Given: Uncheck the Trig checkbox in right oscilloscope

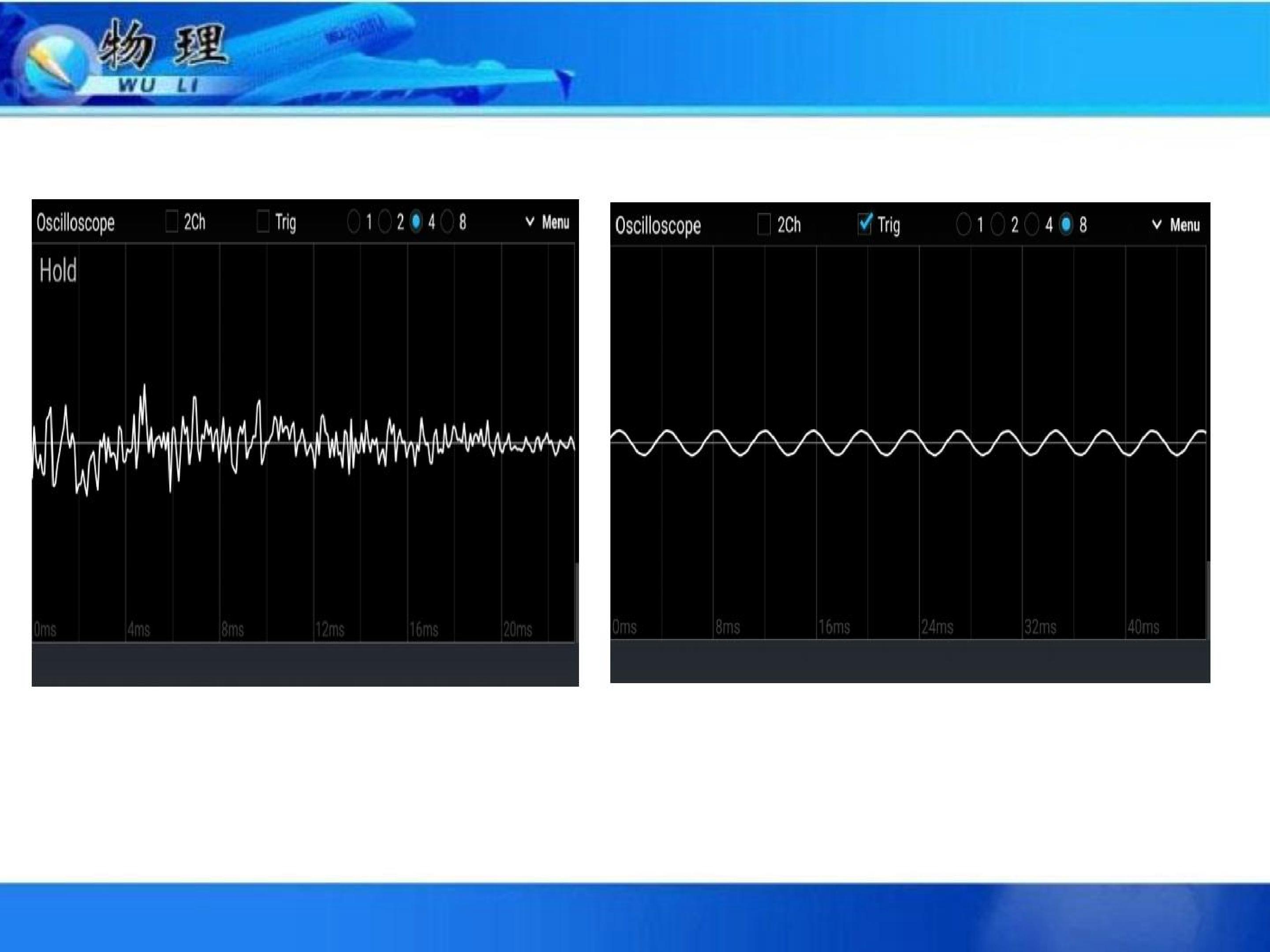Looking at the screenshot, I should [865, 224].
